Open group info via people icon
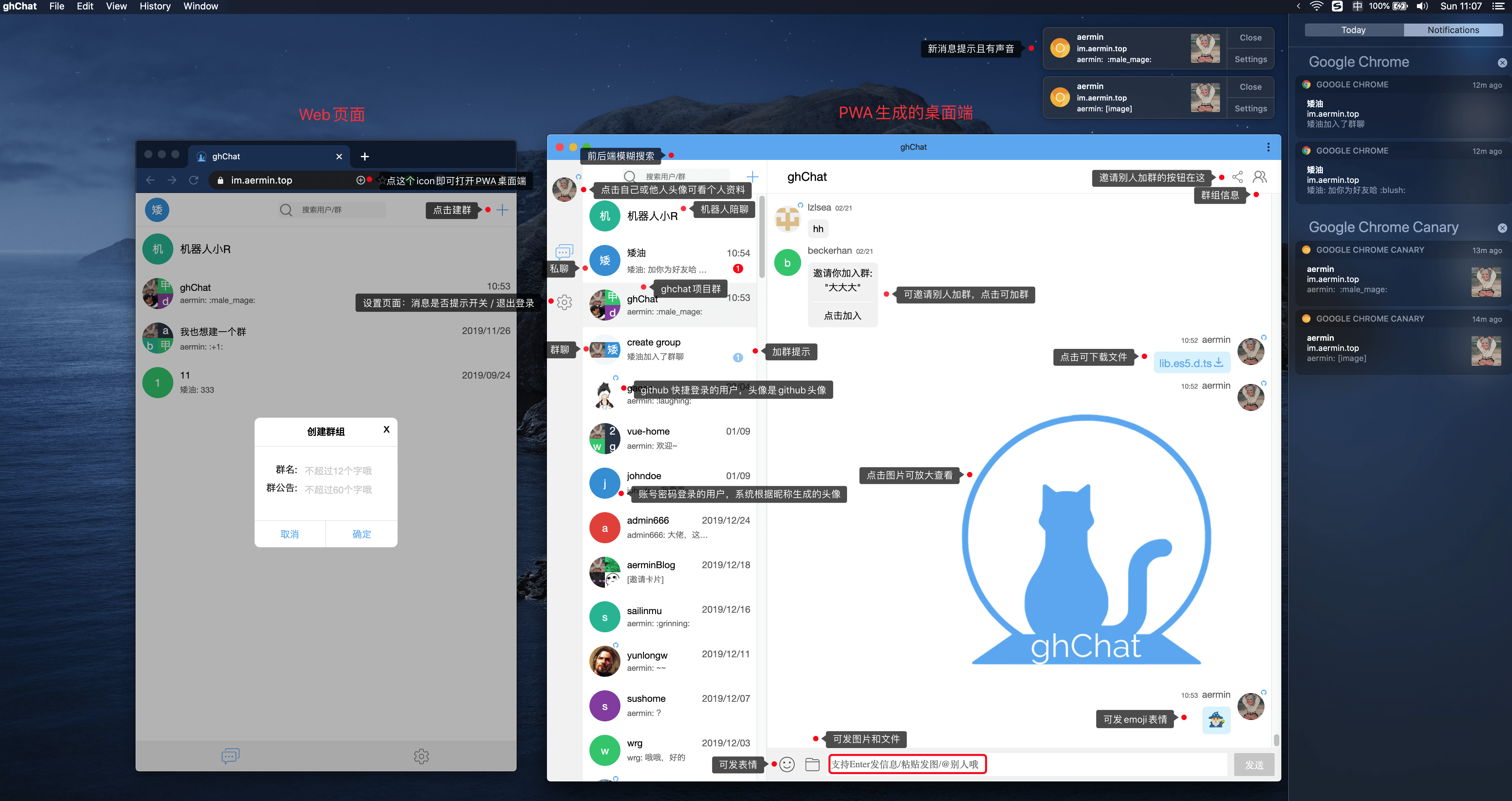The width and height of the screenshot is (1512, 801). [1260, 177]
